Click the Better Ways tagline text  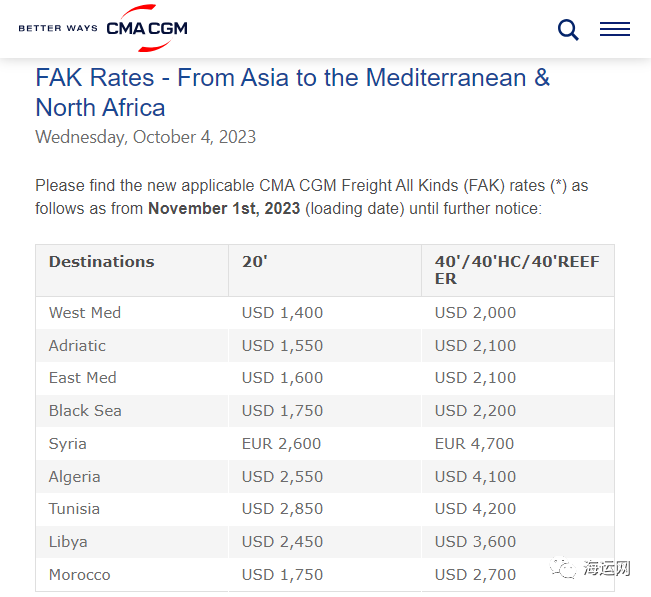[x=58, y=28]
